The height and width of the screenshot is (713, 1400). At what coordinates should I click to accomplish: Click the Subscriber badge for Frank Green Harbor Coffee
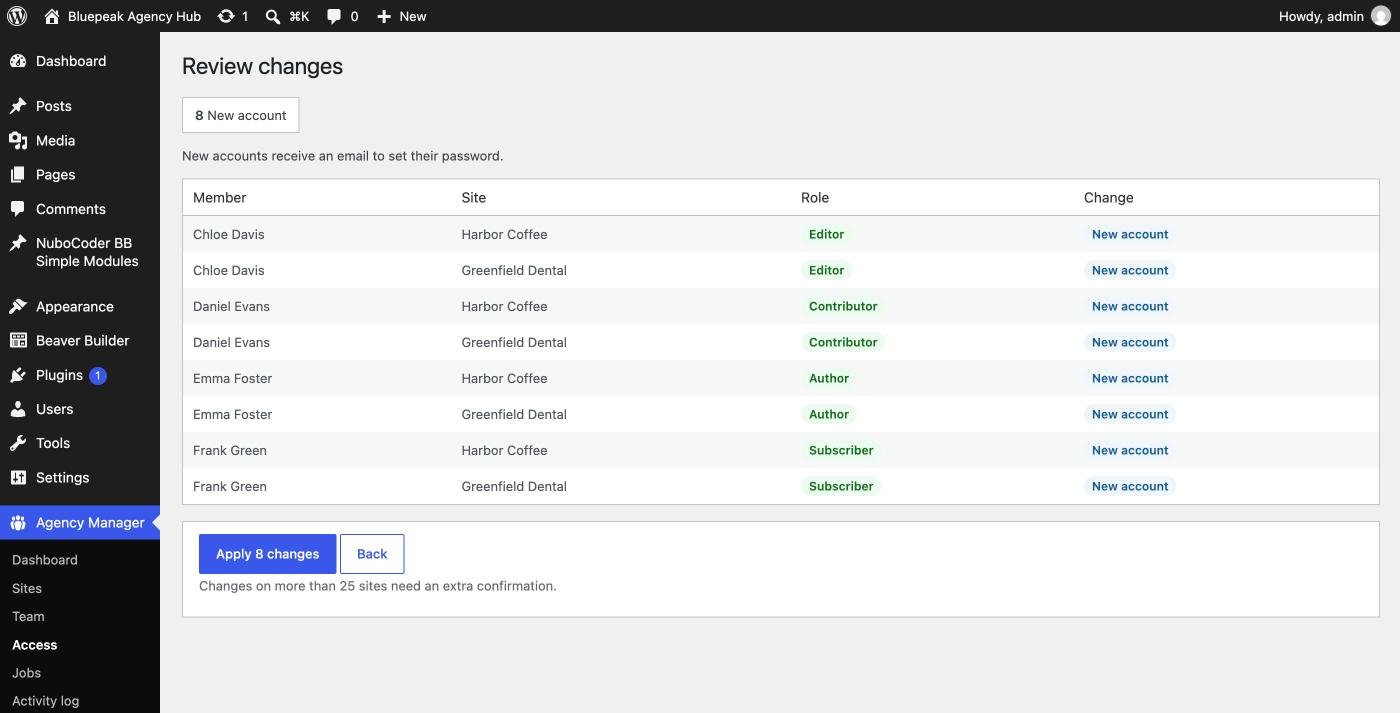(x=841, y=450)
